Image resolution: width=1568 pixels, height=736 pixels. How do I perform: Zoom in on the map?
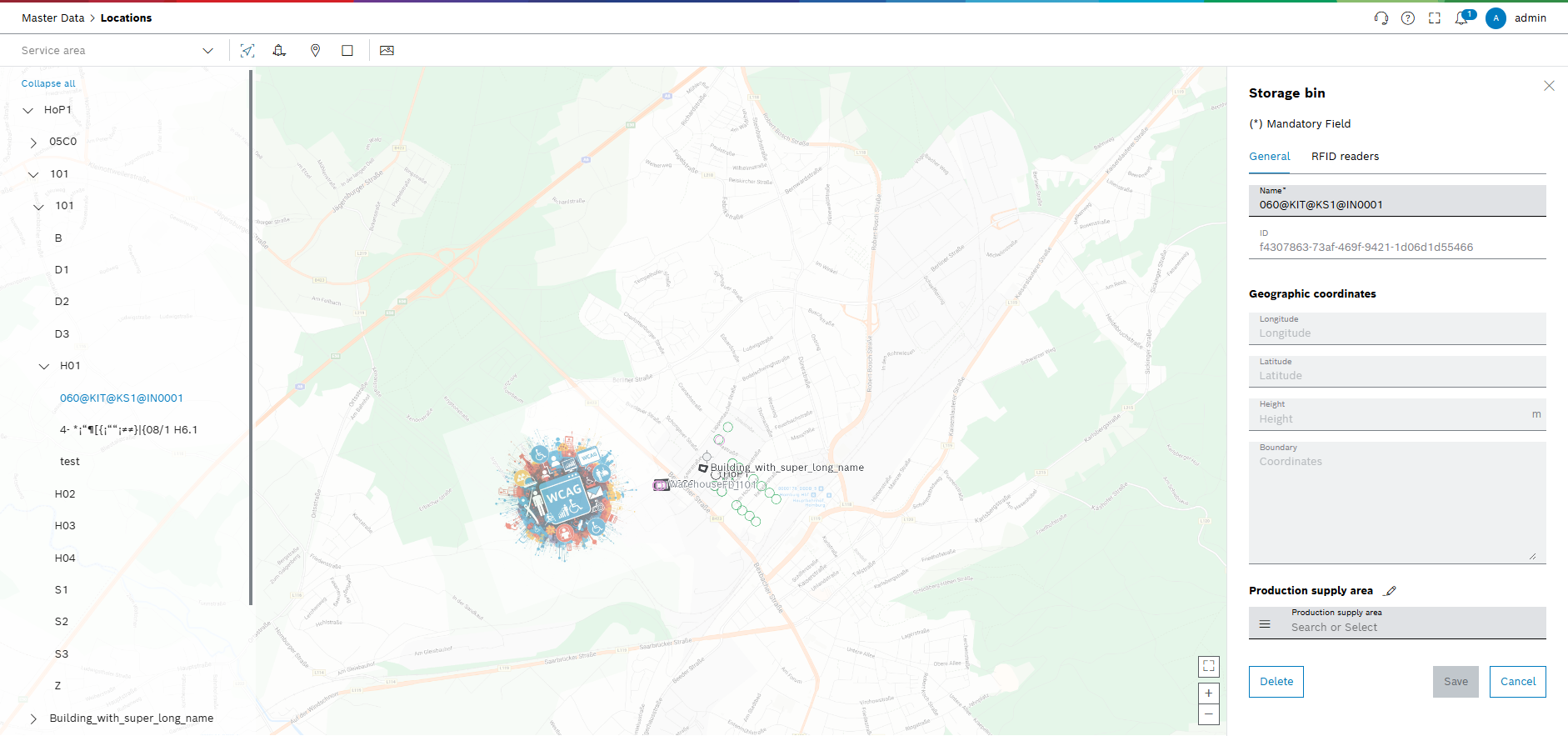pyautogui.click(x=1208, y=693)
